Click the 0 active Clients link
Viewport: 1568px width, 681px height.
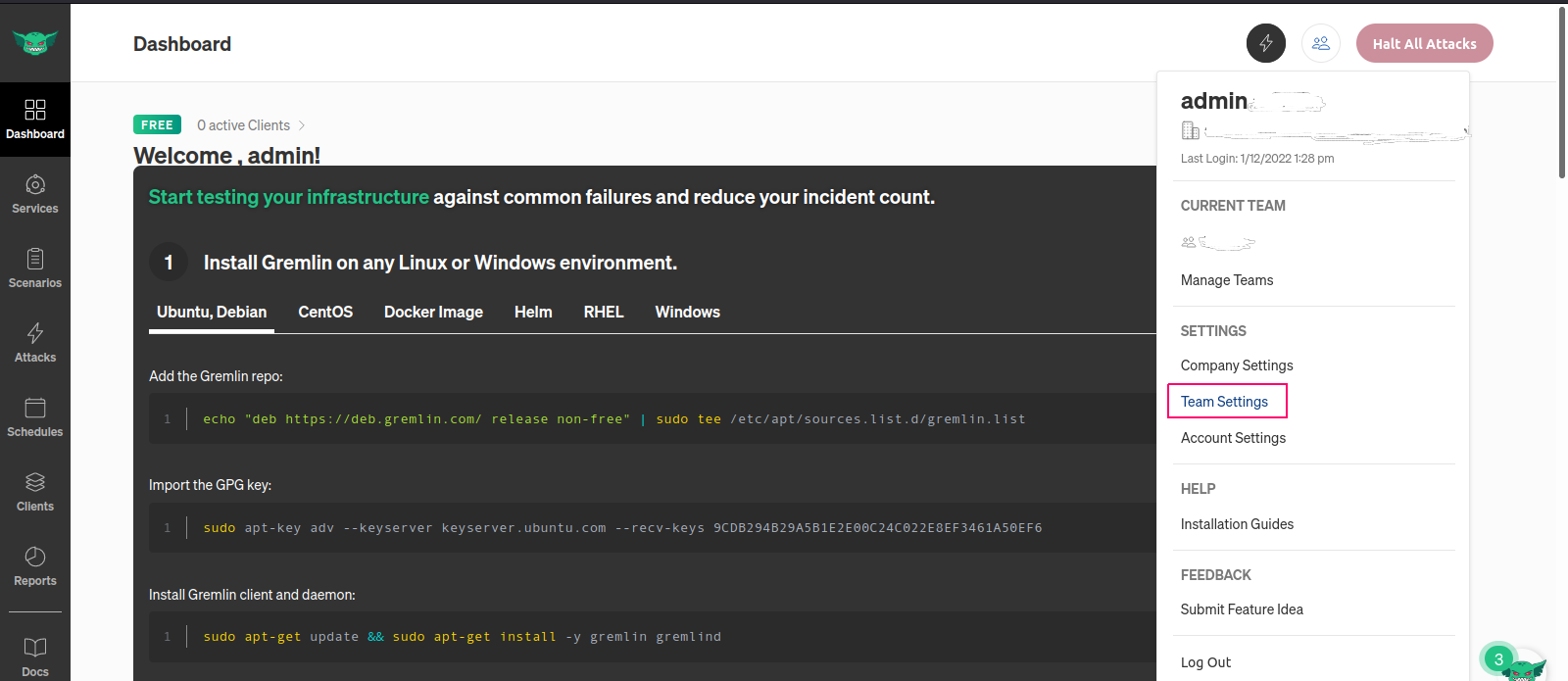coord(243,125)
